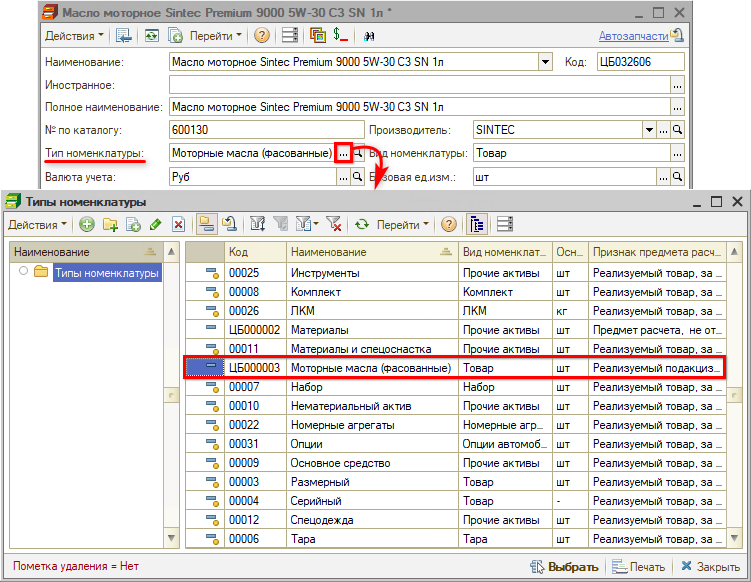Toggle the hierarchical view button
The image size is (751, 582).
207,225
